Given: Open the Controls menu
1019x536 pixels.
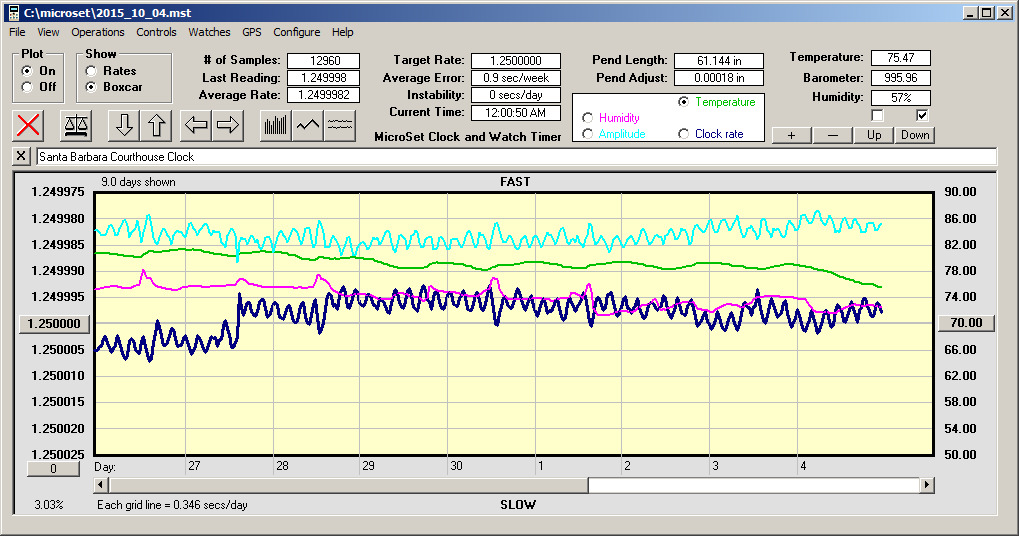Looking at the screenshot, I should click(x=156, y=32).
